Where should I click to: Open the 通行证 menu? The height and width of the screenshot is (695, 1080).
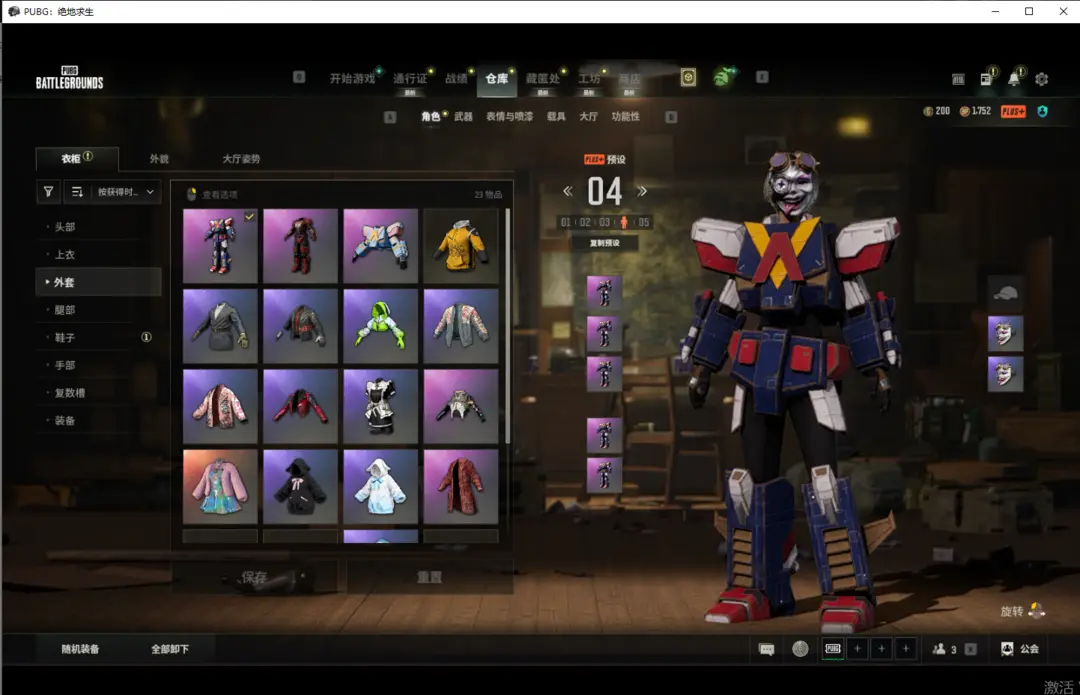click(x=410, y=79)
